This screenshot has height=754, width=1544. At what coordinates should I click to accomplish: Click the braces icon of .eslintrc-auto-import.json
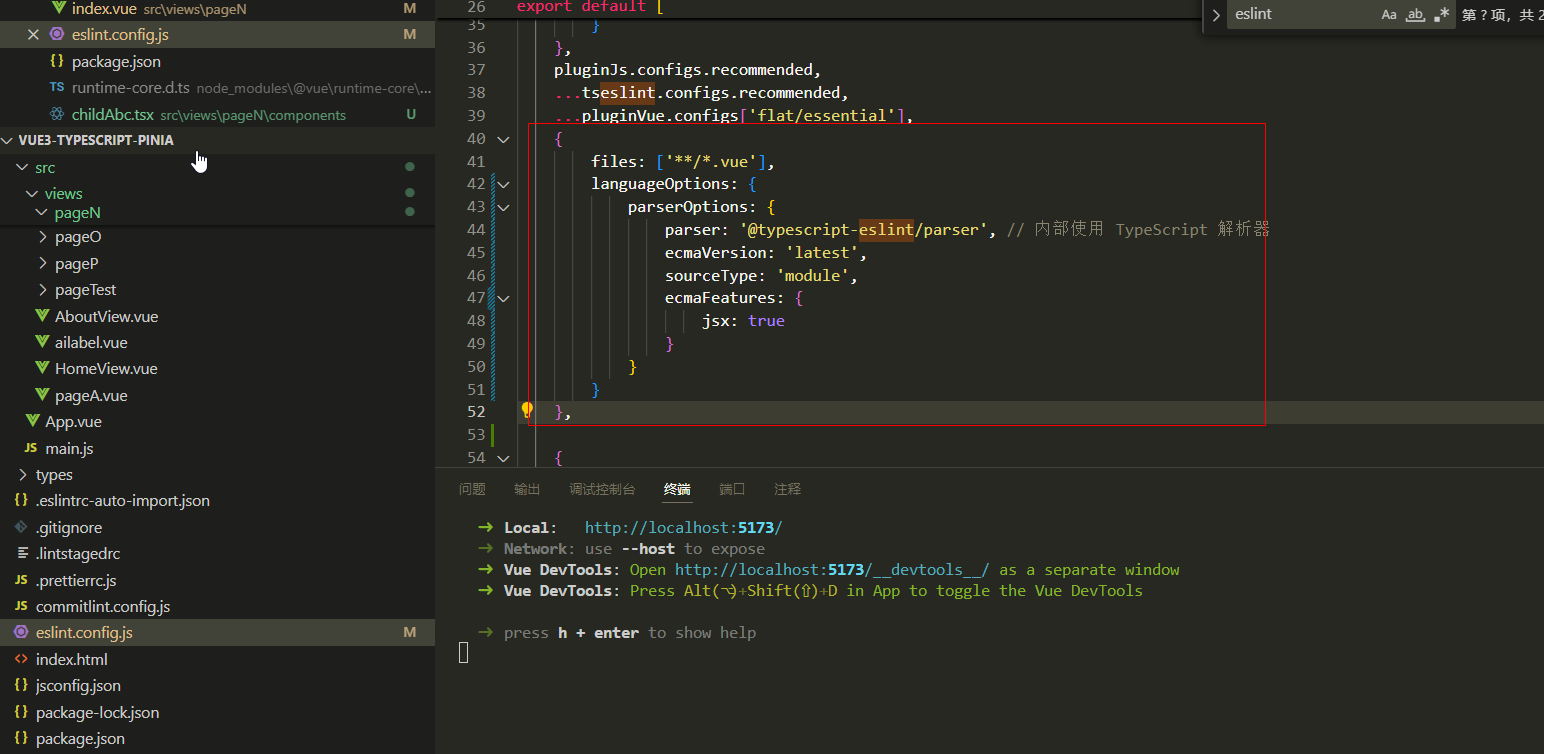(x=21, y=500)
